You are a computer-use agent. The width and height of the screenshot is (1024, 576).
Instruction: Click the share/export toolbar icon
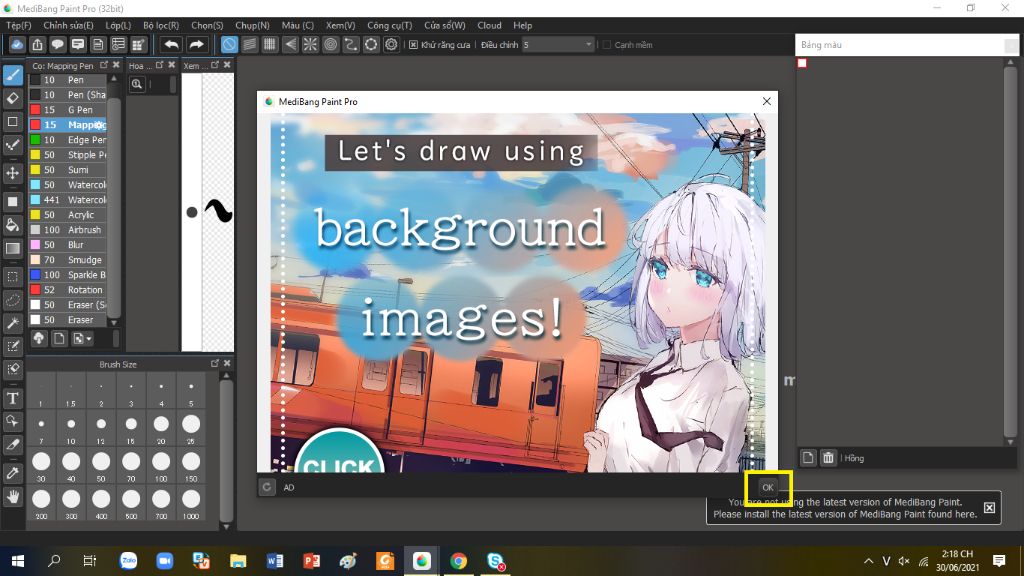37,44
